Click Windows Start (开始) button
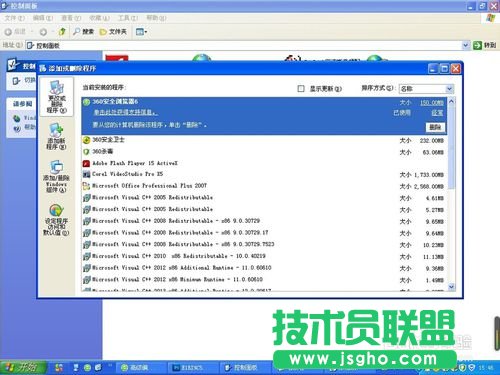Viewport: 500px width, 375px height. pyautogui.click(x=23, y=367)
